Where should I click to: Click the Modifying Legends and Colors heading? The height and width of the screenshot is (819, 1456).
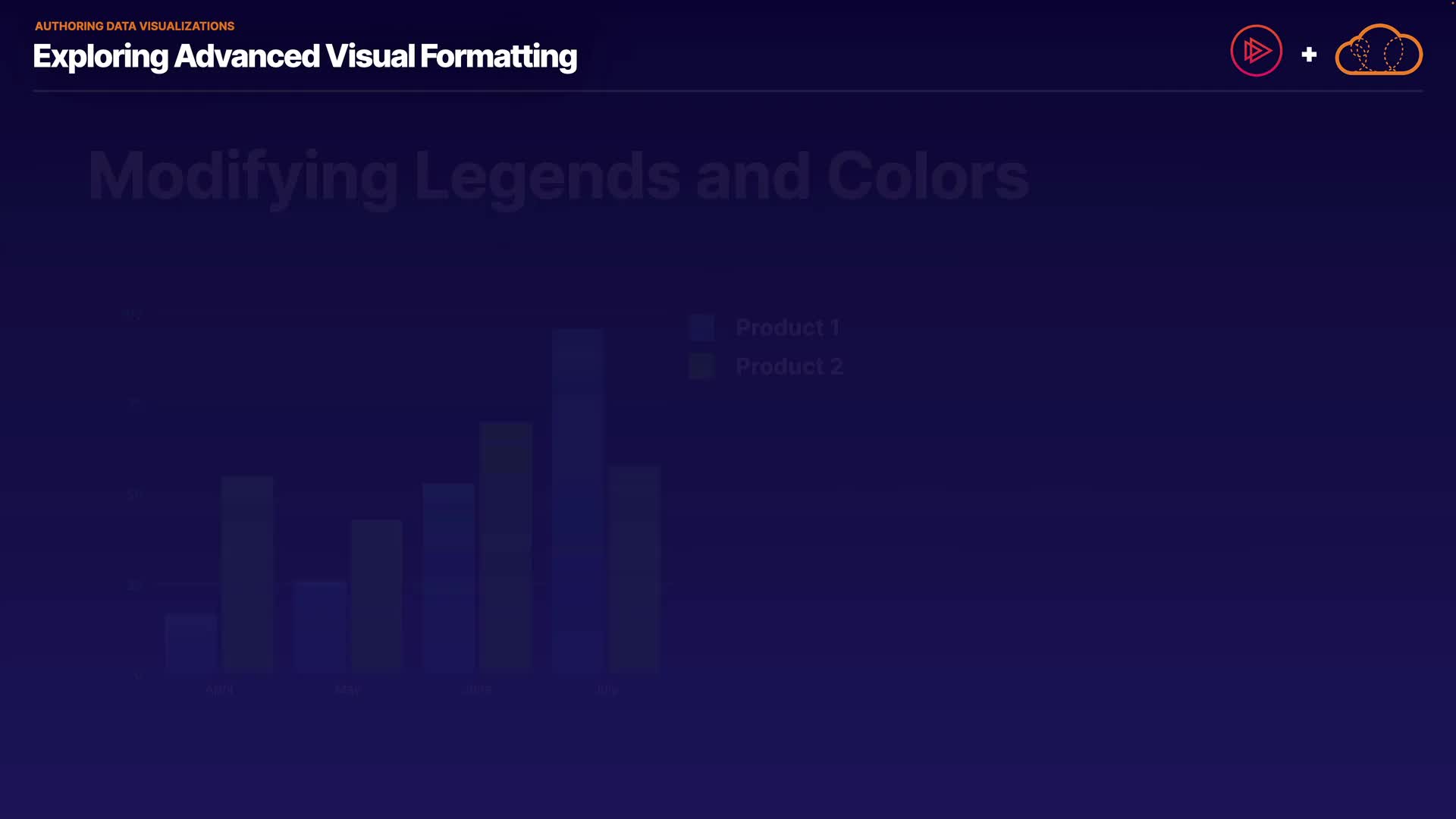click(x=558, y=176)
